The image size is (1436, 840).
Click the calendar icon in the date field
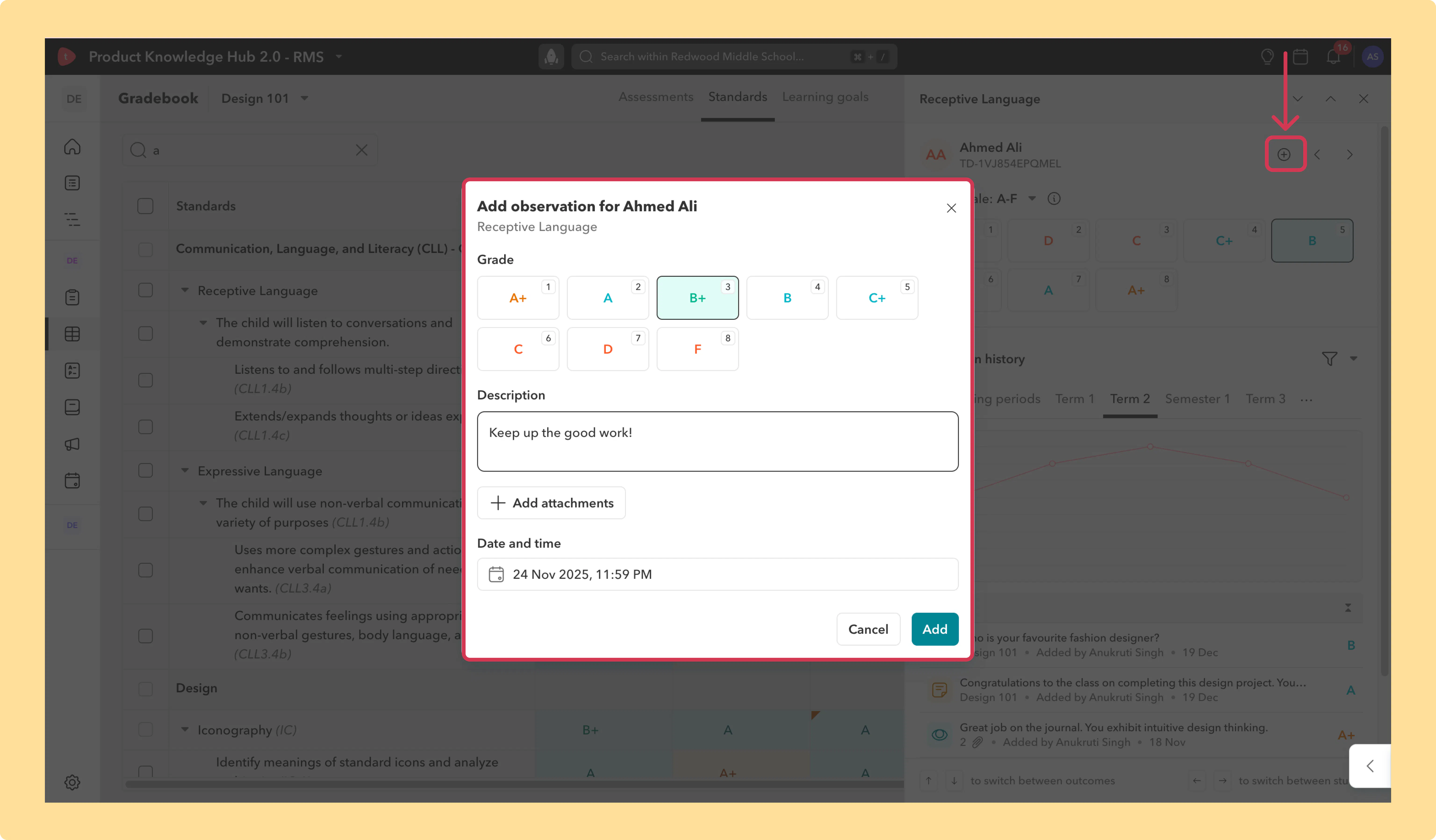[496, 574]
